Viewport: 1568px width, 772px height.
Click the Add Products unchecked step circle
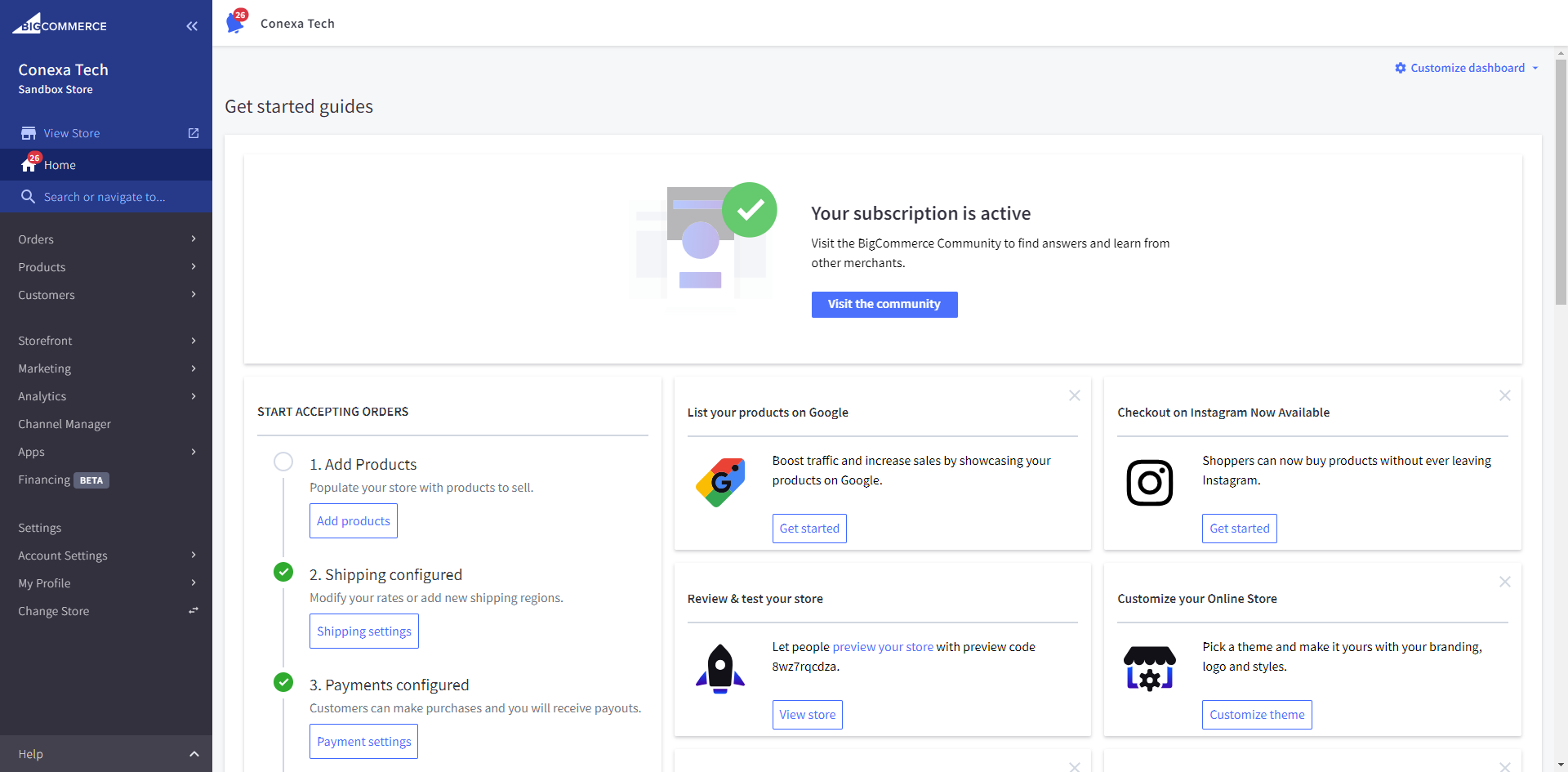[283, 462]
